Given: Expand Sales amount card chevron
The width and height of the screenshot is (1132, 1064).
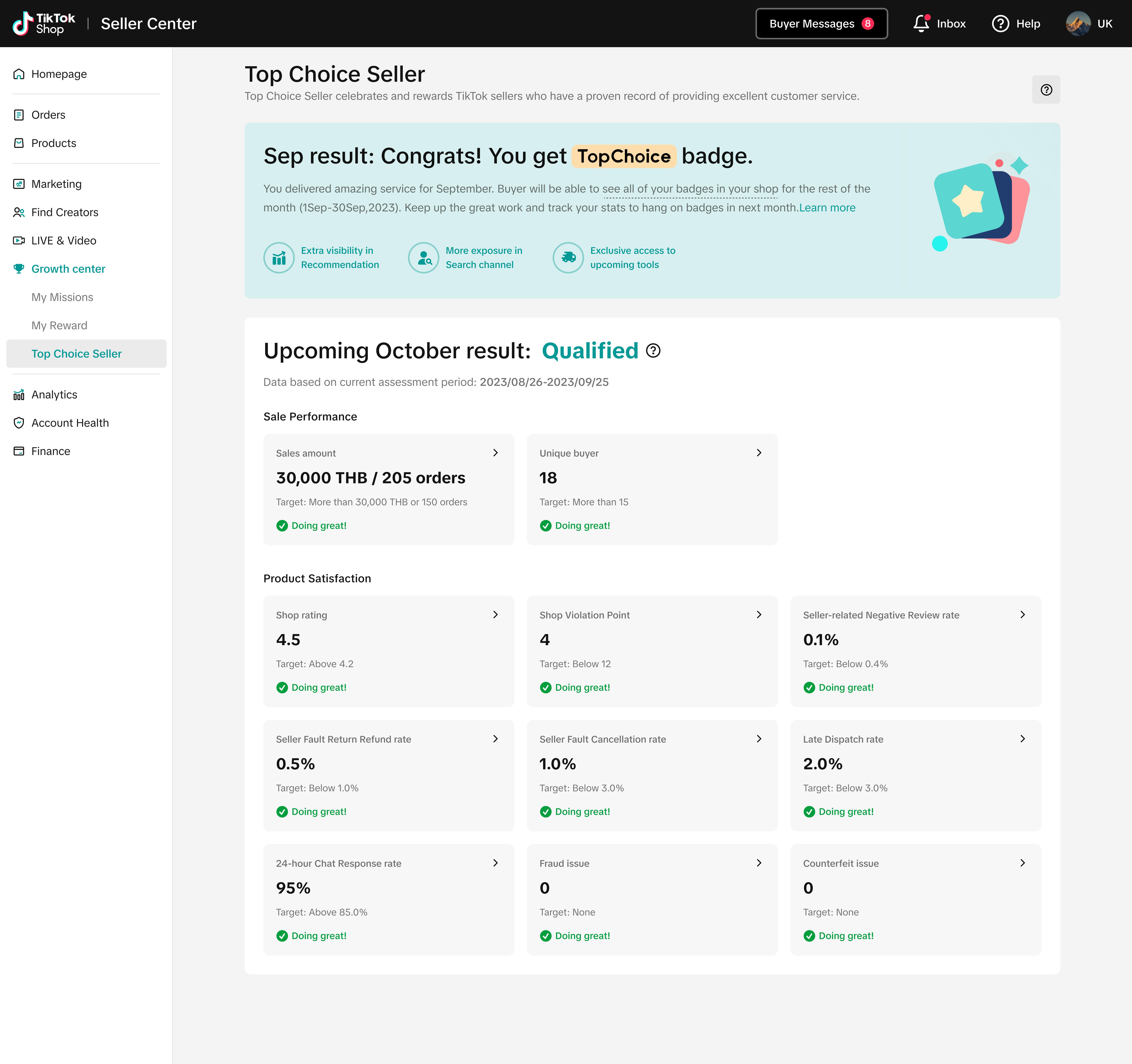Looking at the screenshot, I should pyautogui.click(x=495, y=453).
